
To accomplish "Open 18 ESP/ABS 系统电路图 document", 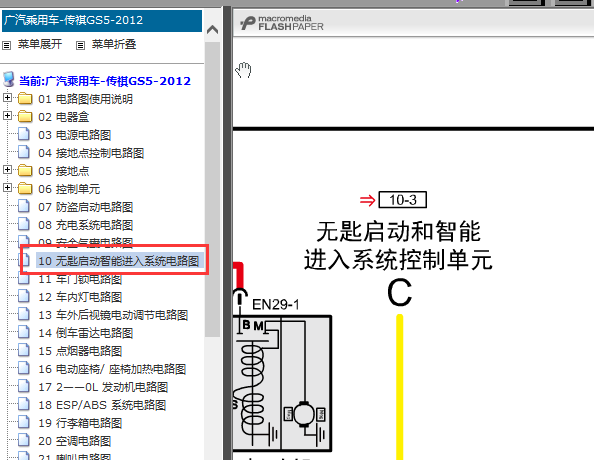I will click(102, 405).
